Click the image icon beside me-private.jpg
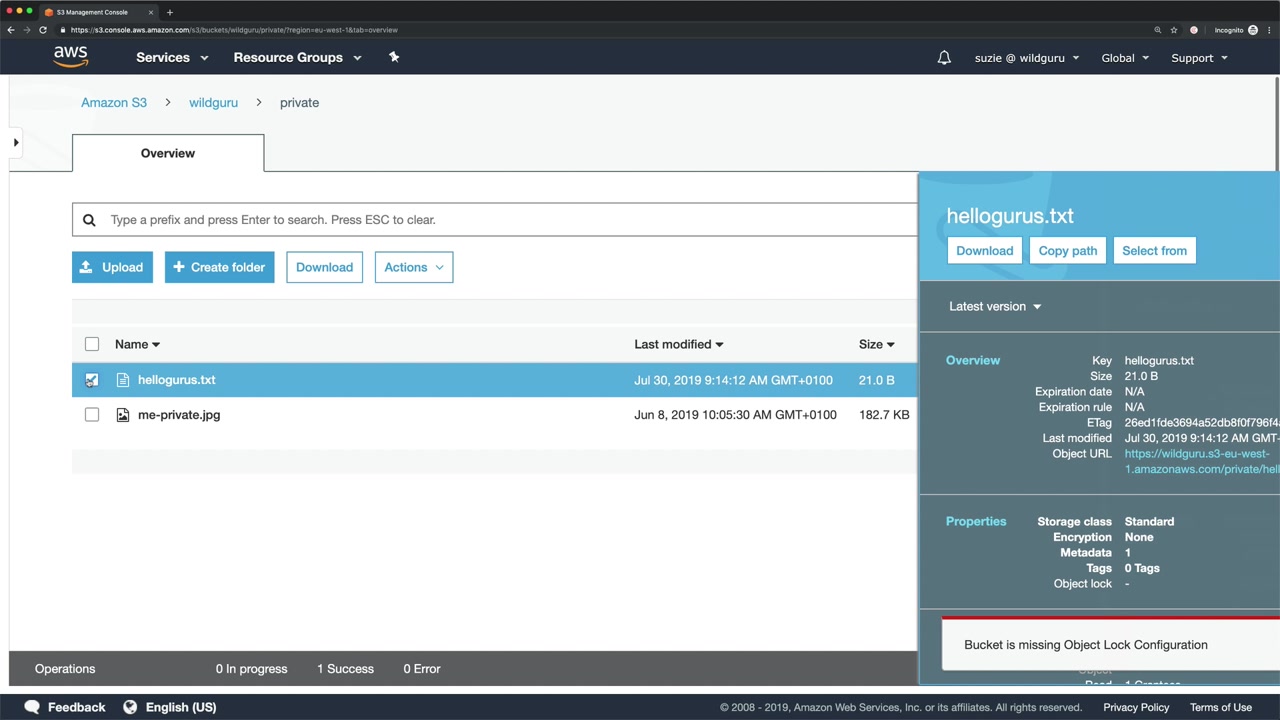Viewport: 1280px width, 720px height. tap(123, 415)
